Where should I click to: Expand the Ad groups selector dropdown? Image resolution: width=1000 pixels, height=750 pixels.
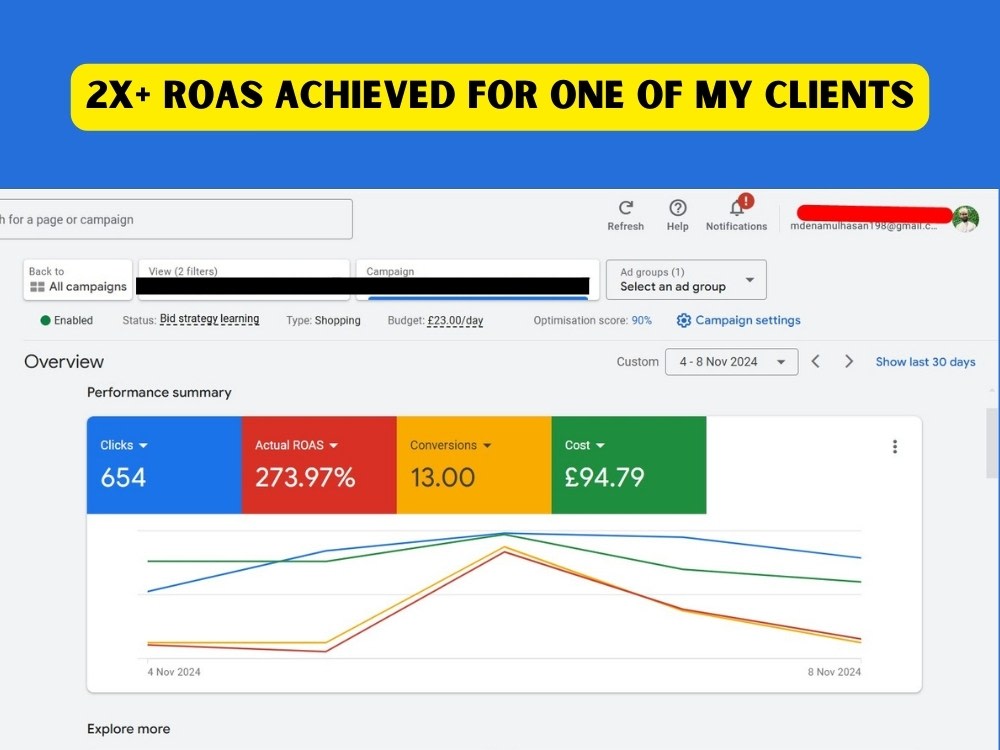(x=686, y=279)
